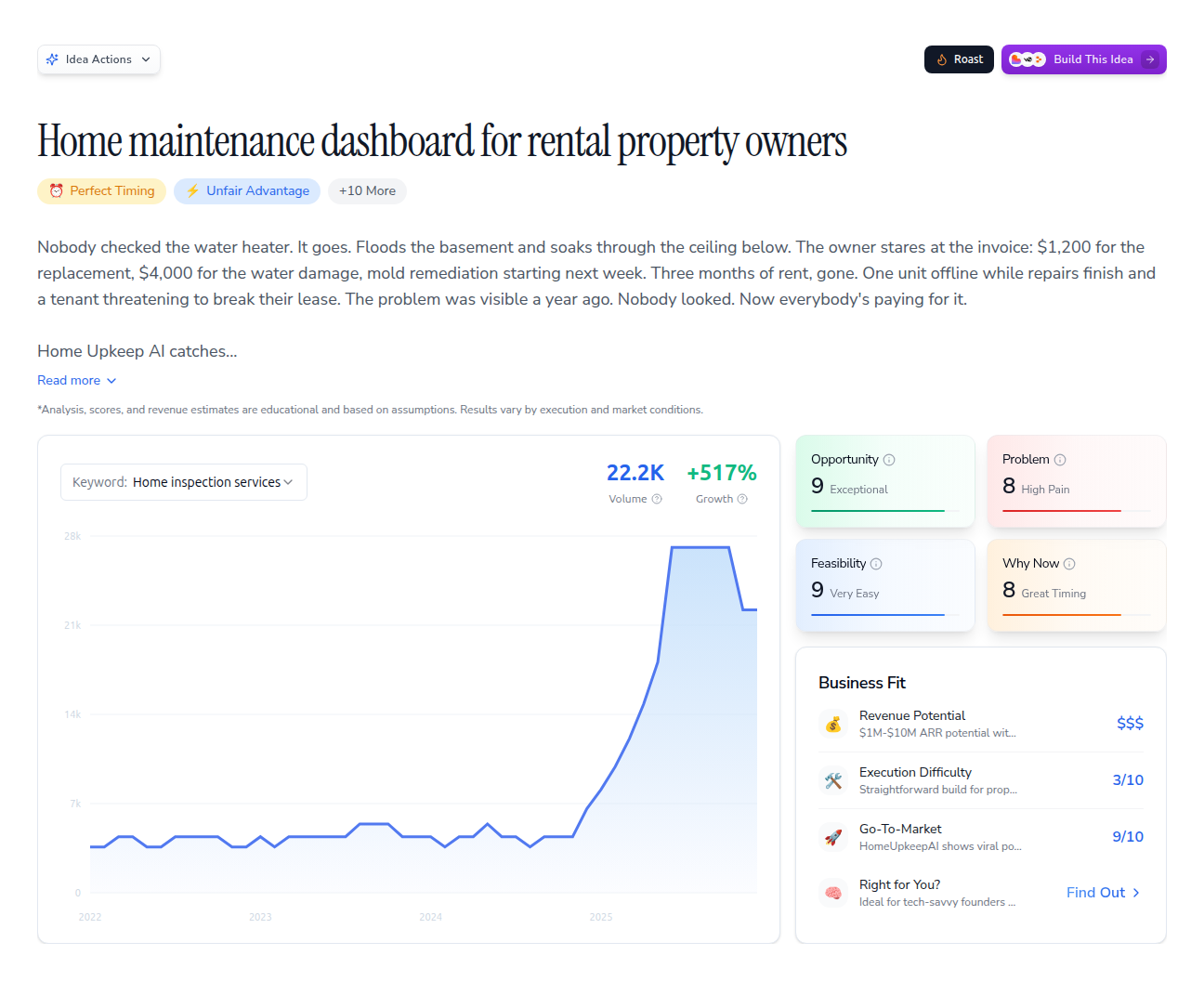Click the rocket Go-To-Market icon
The image size is (1204, 981).
(833, 837)
